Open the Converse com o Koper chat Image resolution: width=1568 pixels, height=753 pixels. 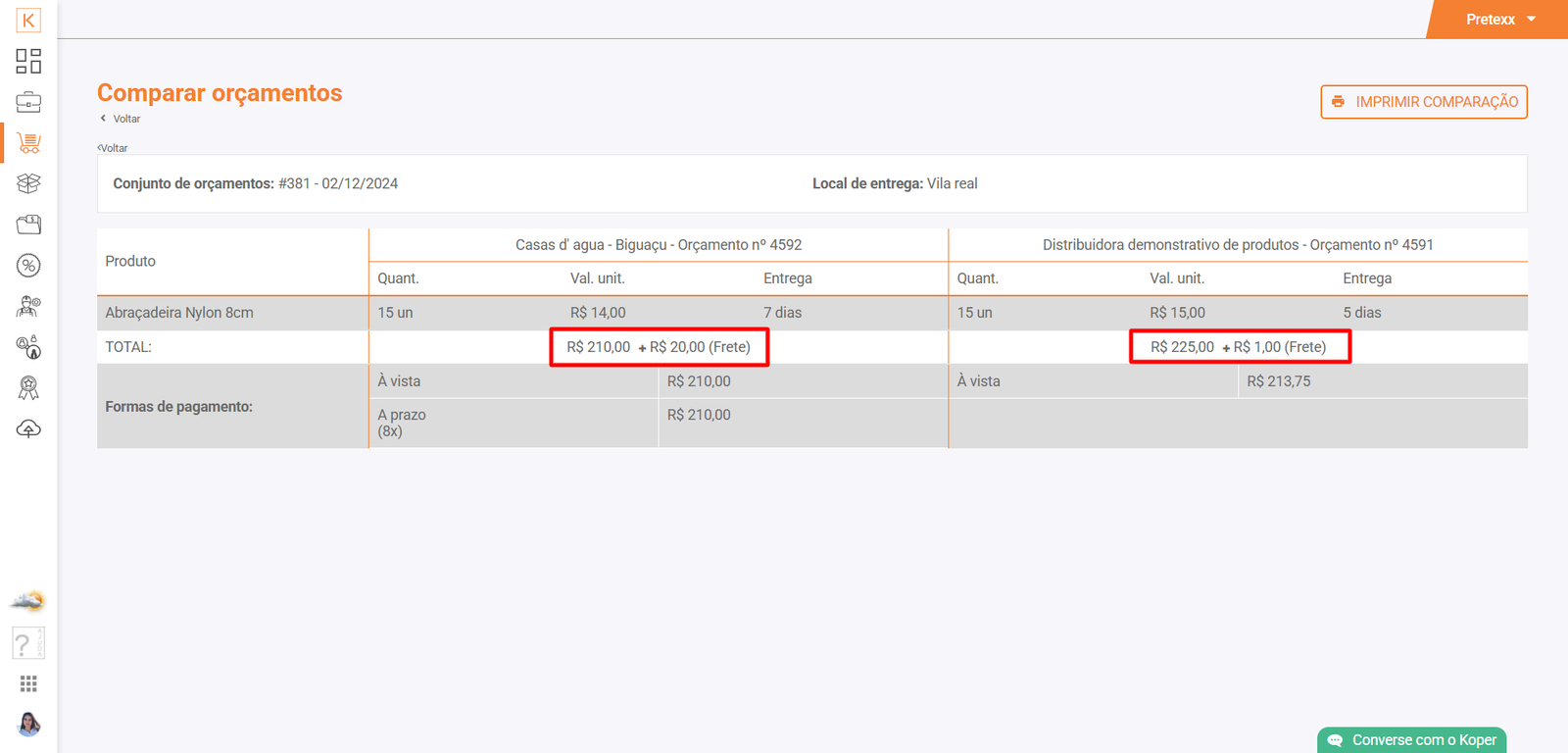(x=1411, y=740)
